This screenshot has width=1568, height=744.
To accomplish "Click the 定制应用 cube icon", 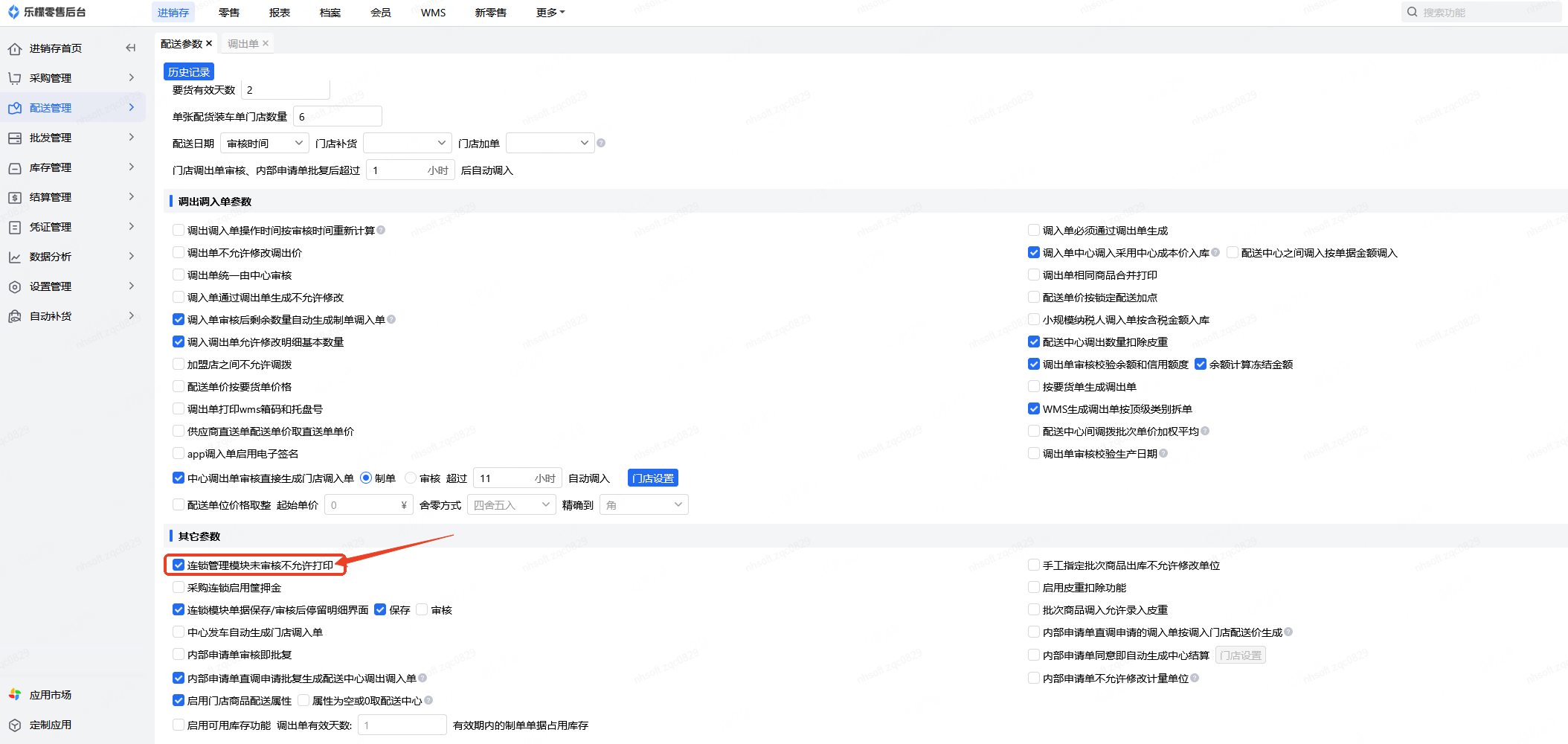I will [15, 725].
